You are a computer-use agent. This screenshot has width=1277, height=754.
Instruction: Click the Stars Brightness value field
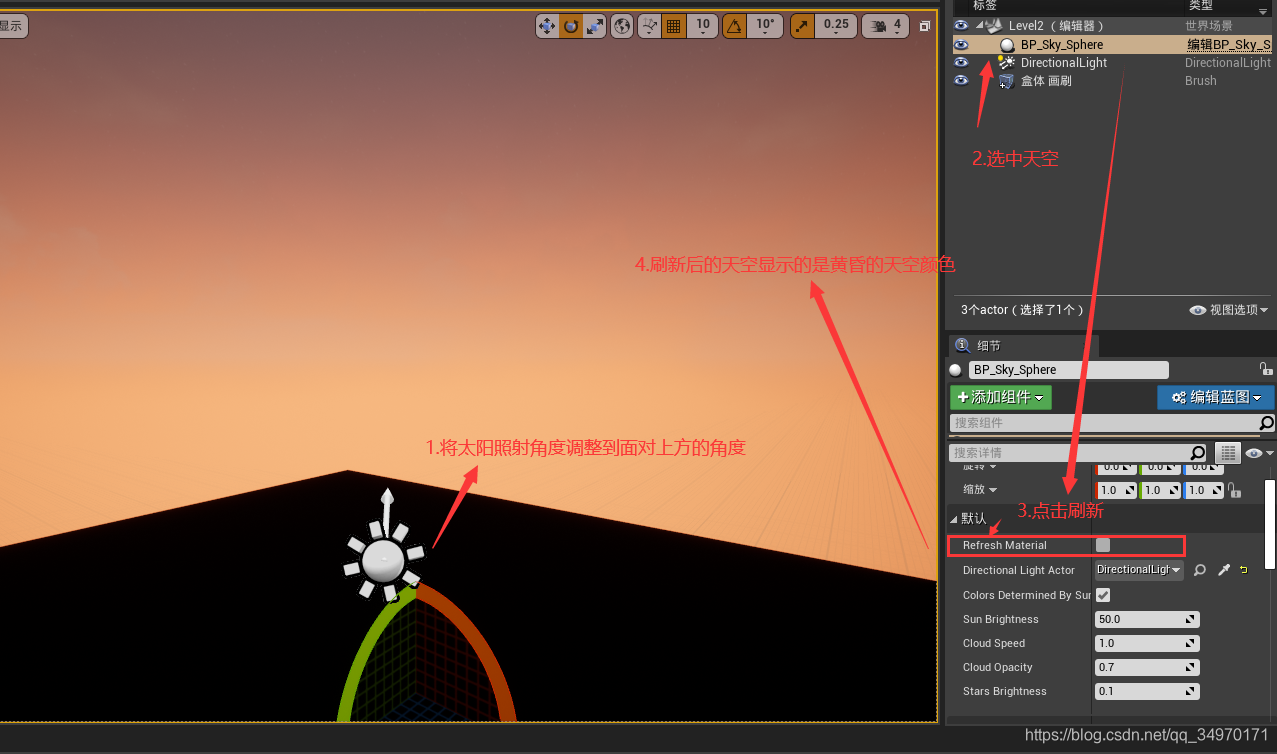1148,691
